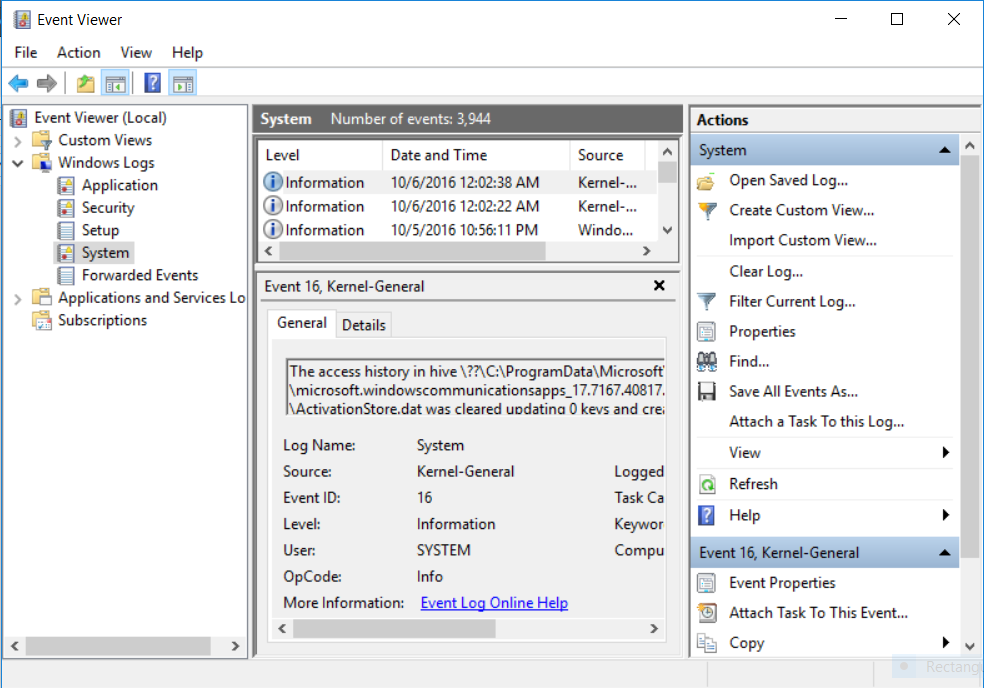Click Create Custom View funnel icon
This screenshot has width=984, height=688.
[707, 211]
